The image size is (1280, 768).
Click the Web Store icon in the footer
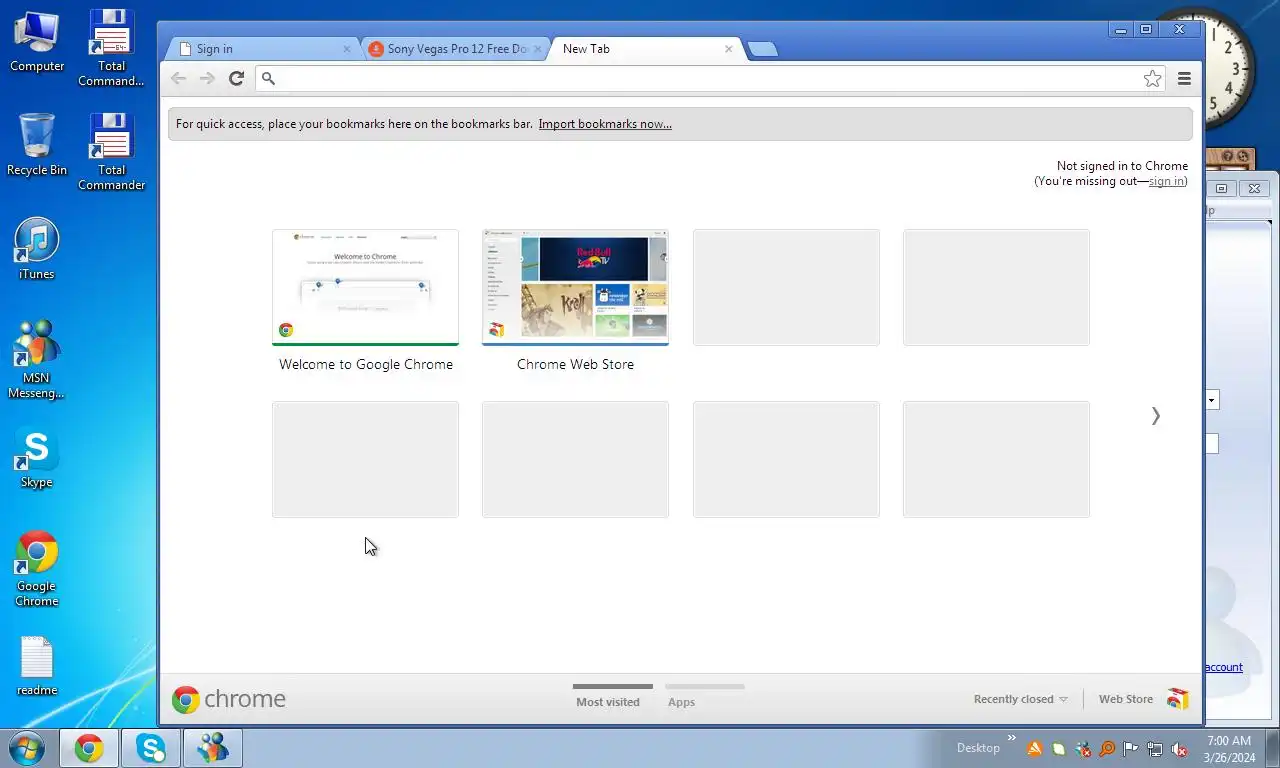(1178, 699)
